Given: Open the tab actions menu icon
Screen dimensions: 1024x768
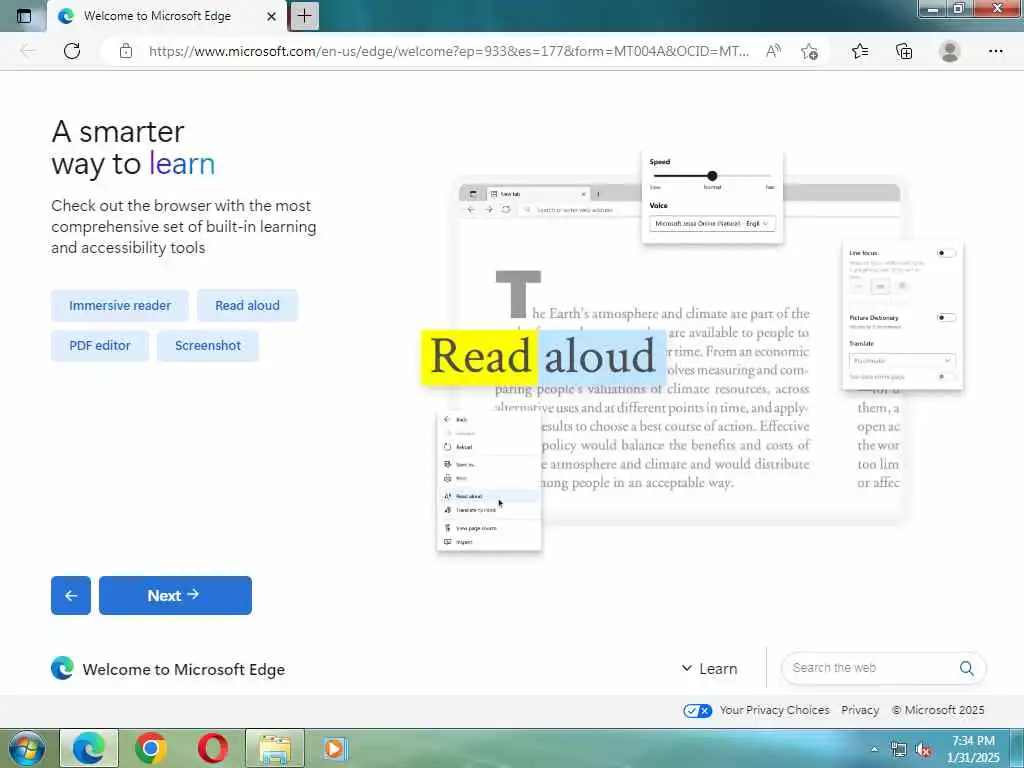Looking at the screenshot, I should (24, 16).
